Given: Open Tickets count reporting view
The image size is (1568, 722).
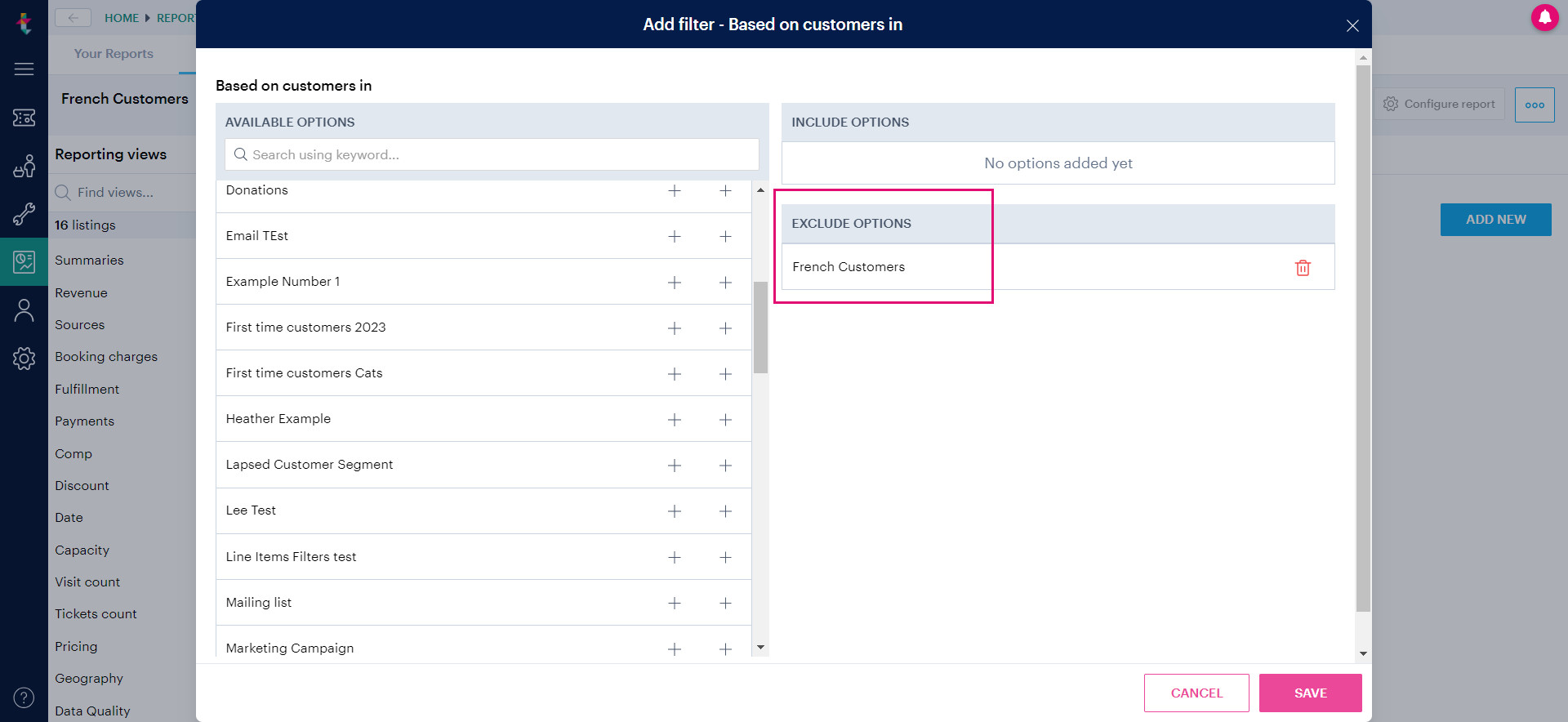Looking at the screenshot, I should (96, 614).
